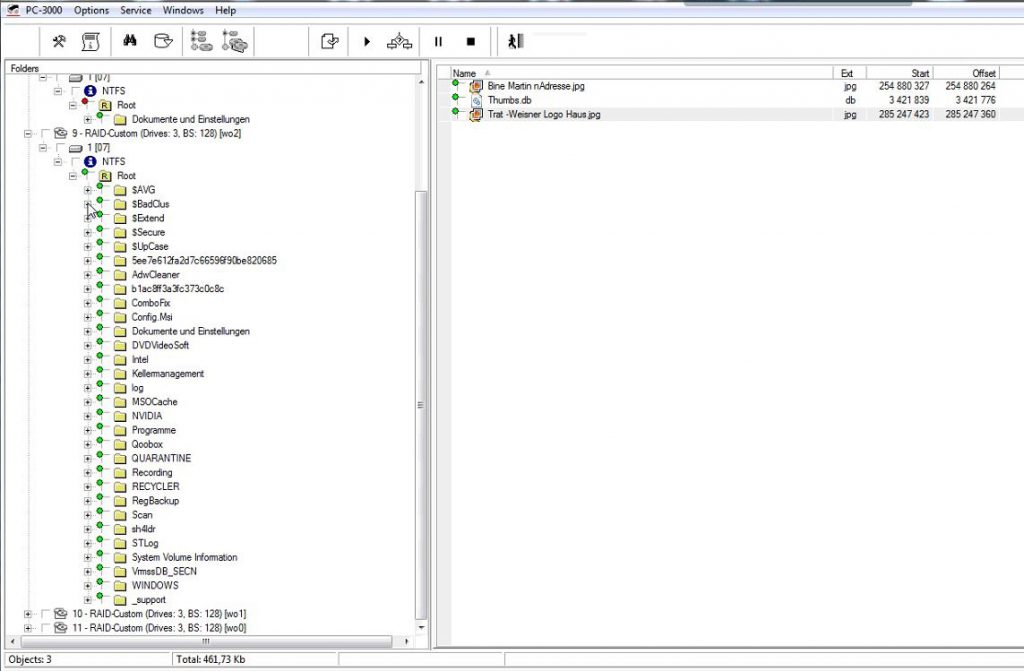Check the box next to 10 - RAID-Custom [wo1]
This screenshot has height=671, width=1024.
[45, 614]
